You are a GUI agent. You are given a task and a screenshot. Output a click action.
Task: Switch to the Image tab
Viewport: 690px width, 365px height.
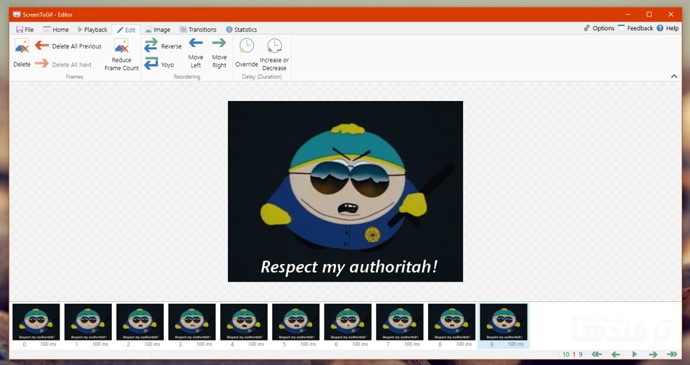(x=158, y=29)
